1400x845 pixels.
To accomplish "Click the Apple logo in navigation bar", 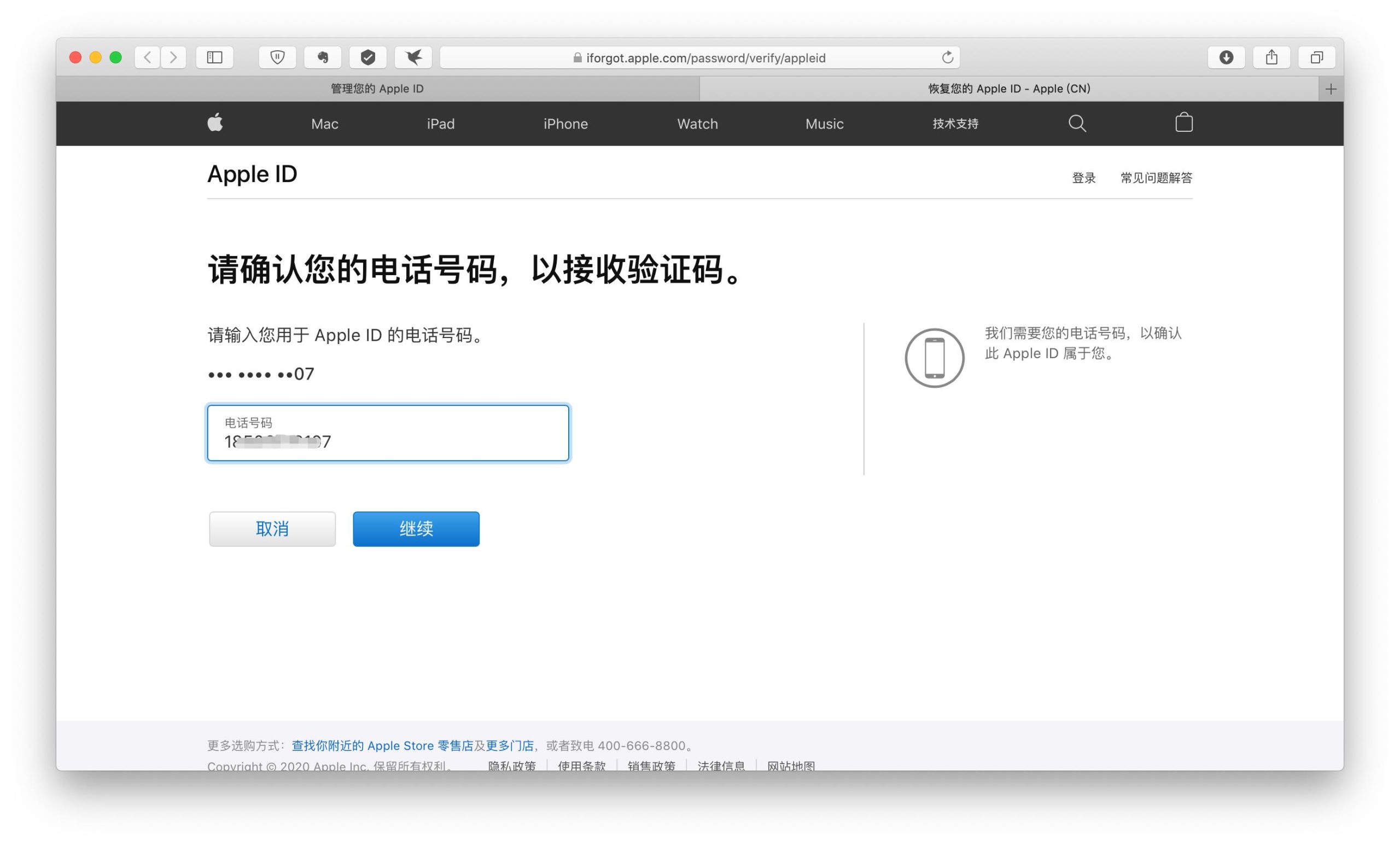I will [215, 123].
